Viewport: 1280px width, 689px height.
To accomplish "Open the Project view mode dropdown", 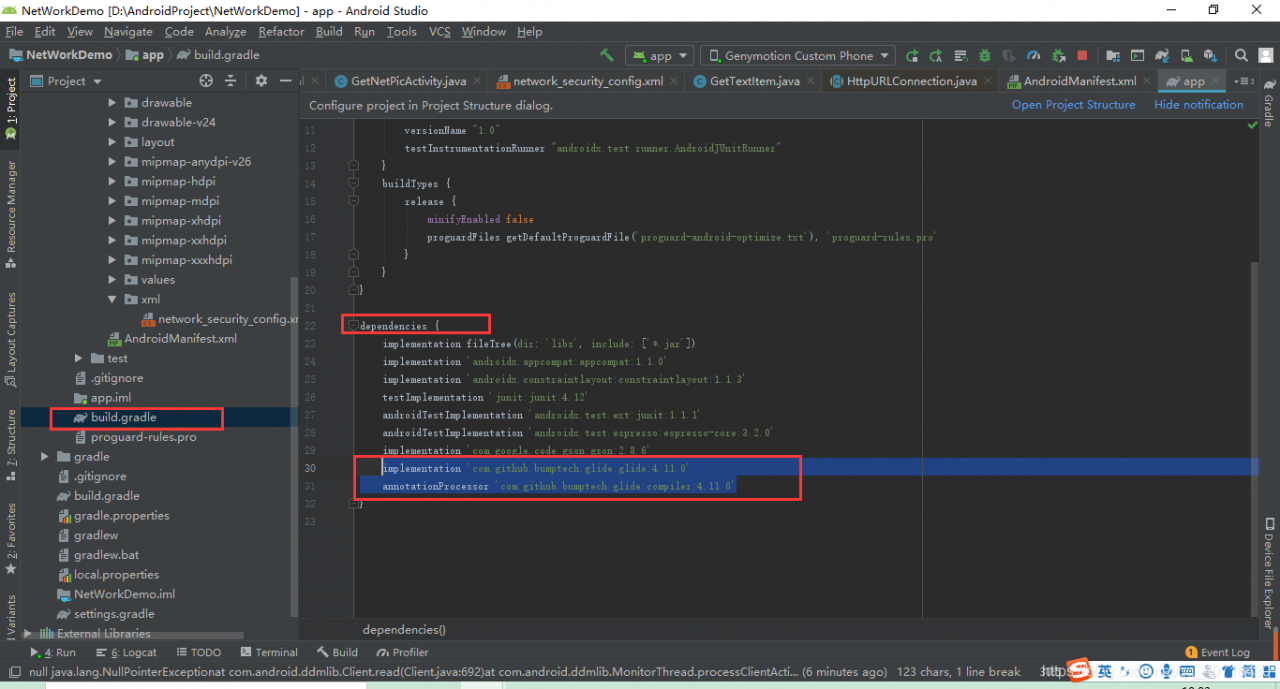I will coord(66,81).
